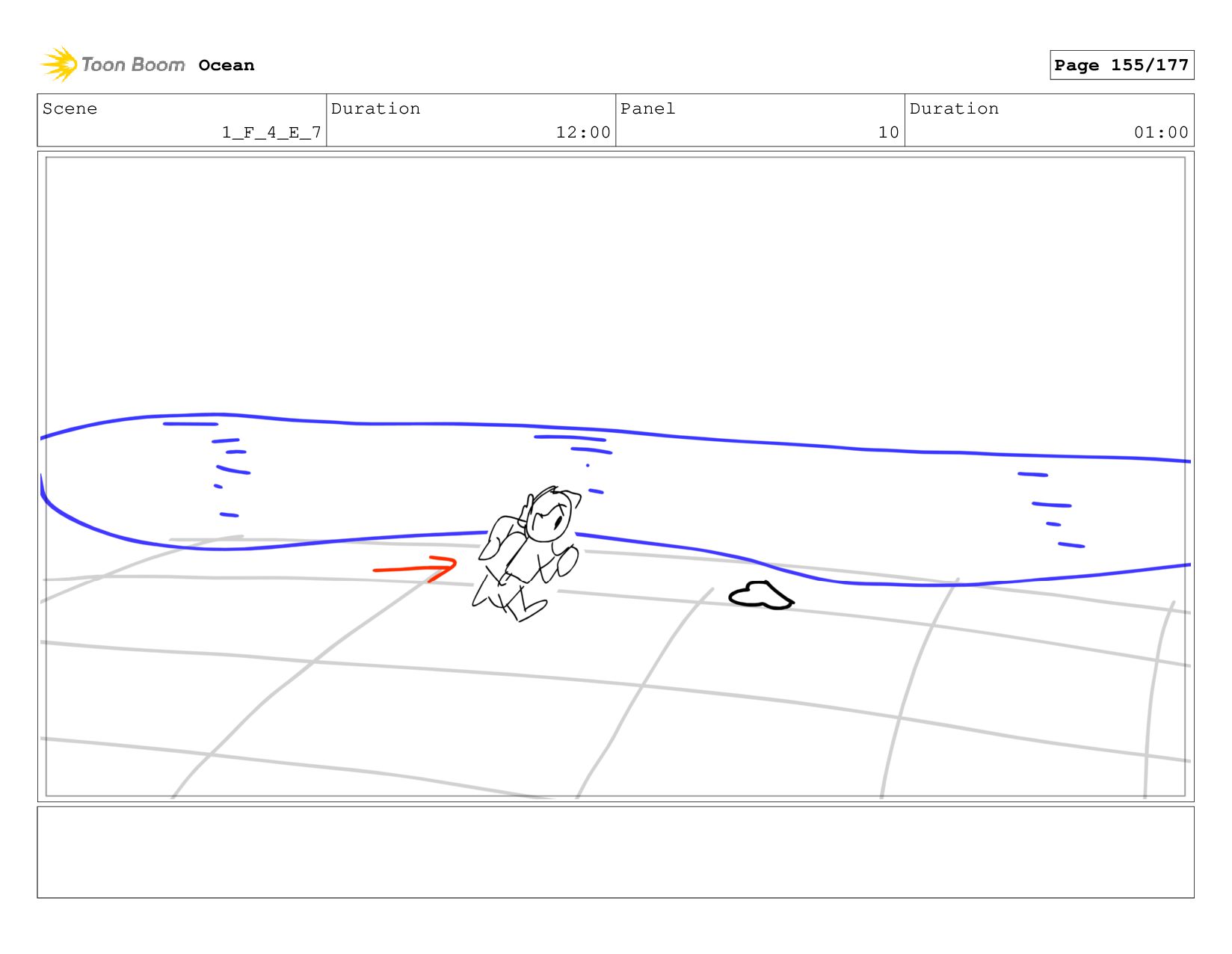
Task: Click the 'Ocean' project title
Action: pos(227,65)
